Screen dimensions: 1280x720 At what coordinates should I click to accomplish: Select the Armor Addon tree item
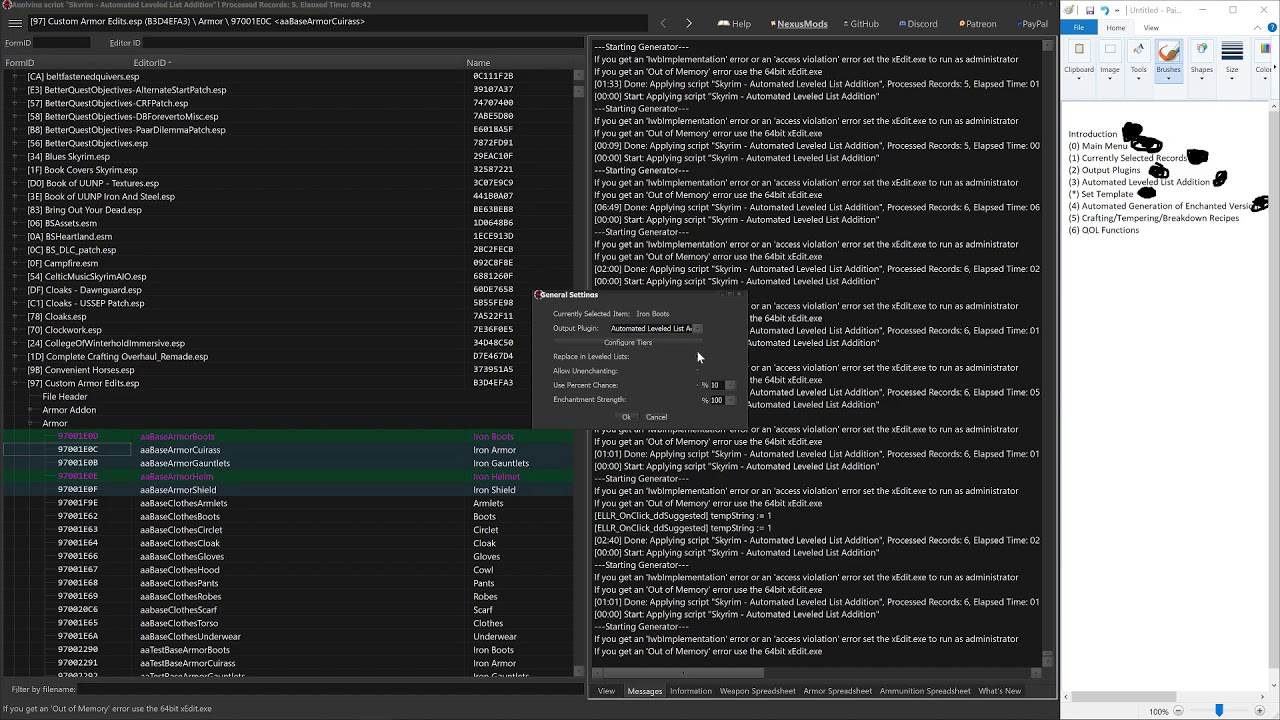[69, 410]
